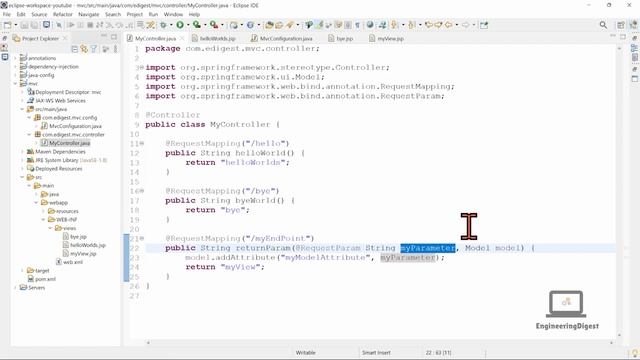The height and width of the screenshot is (360, 640).
Task: Click the Smart Insert status field
Action: (376, 353)
